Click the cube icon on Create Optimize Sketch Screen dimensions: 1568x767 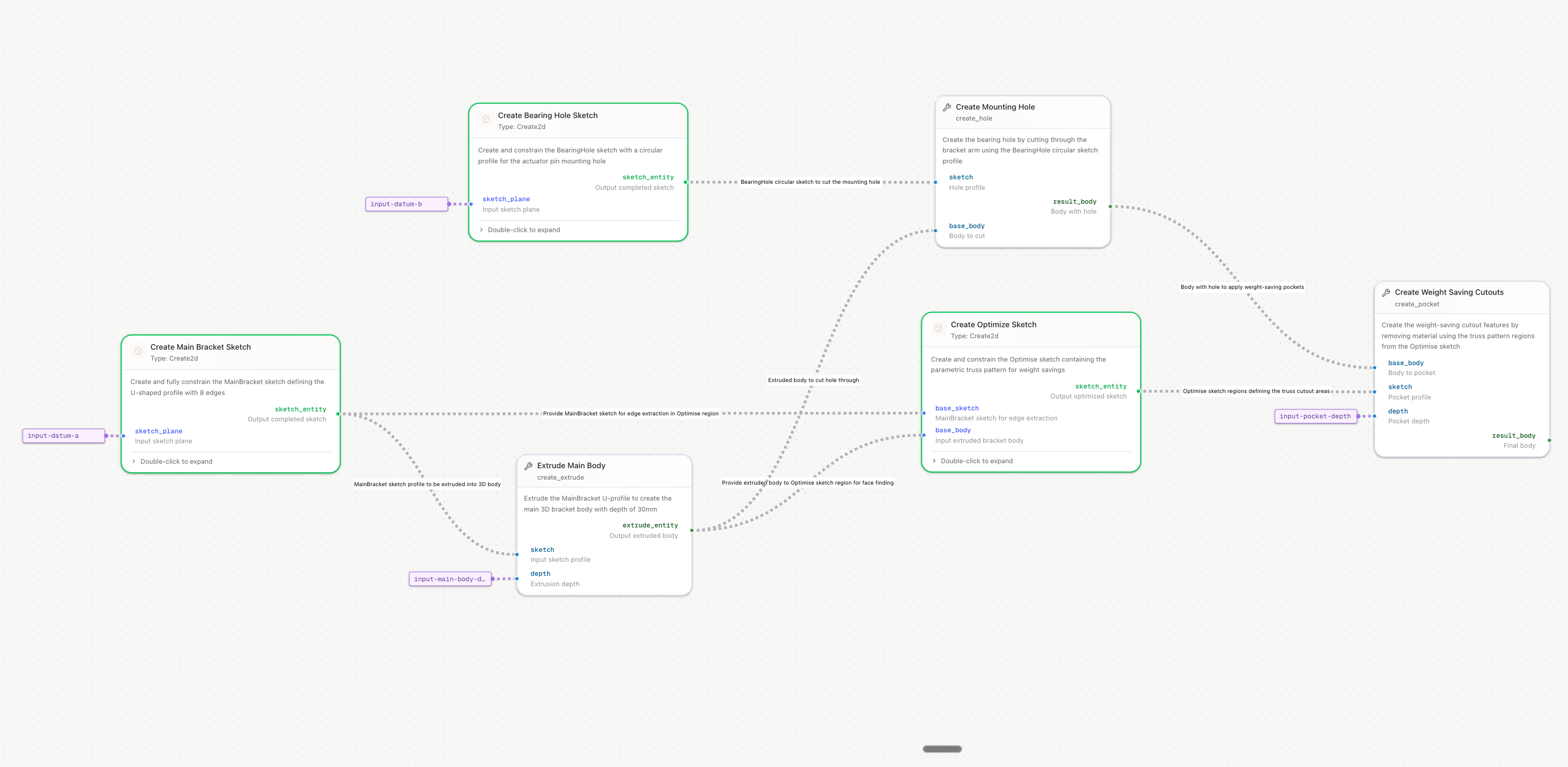point(938,329)
